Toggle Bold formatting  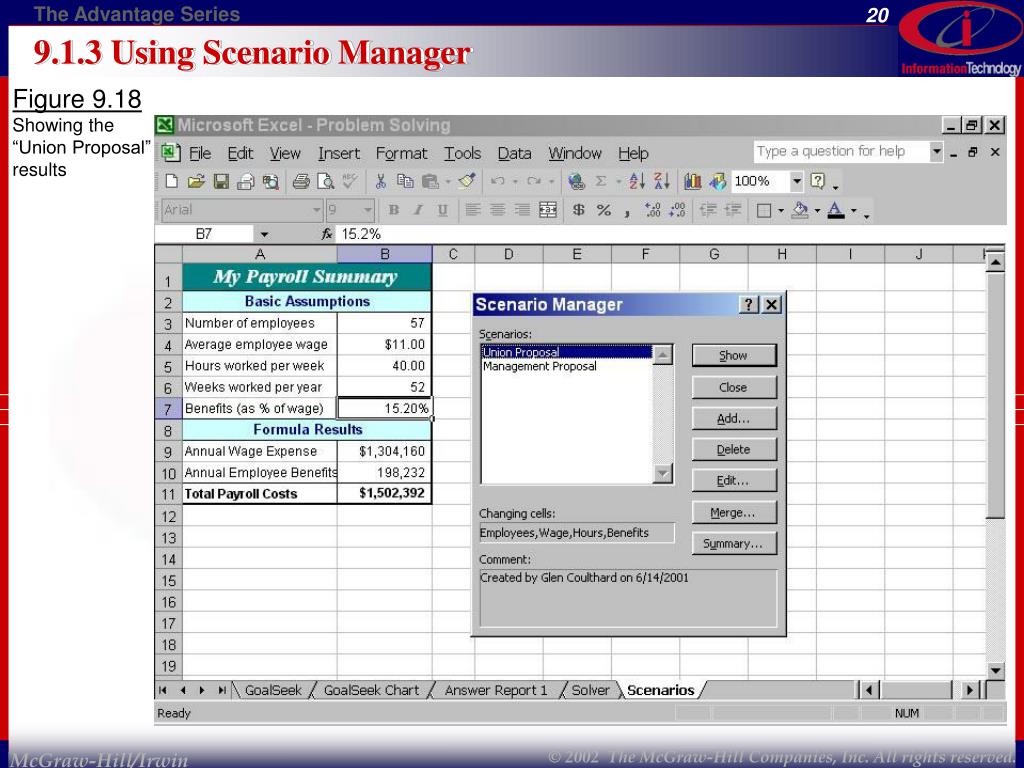coord(394,210)
